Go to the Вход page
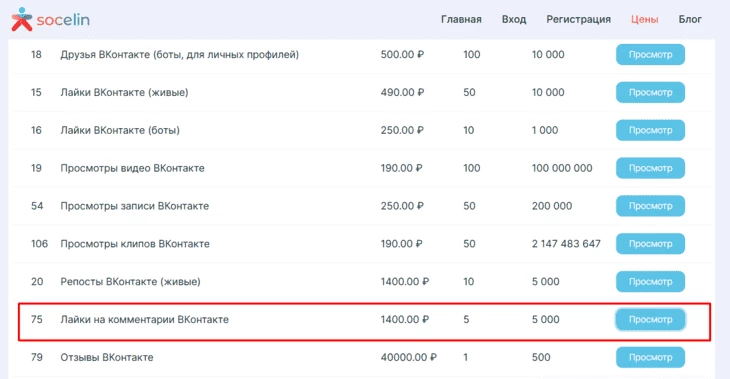The image size is (730, 379). coord(514,20)
